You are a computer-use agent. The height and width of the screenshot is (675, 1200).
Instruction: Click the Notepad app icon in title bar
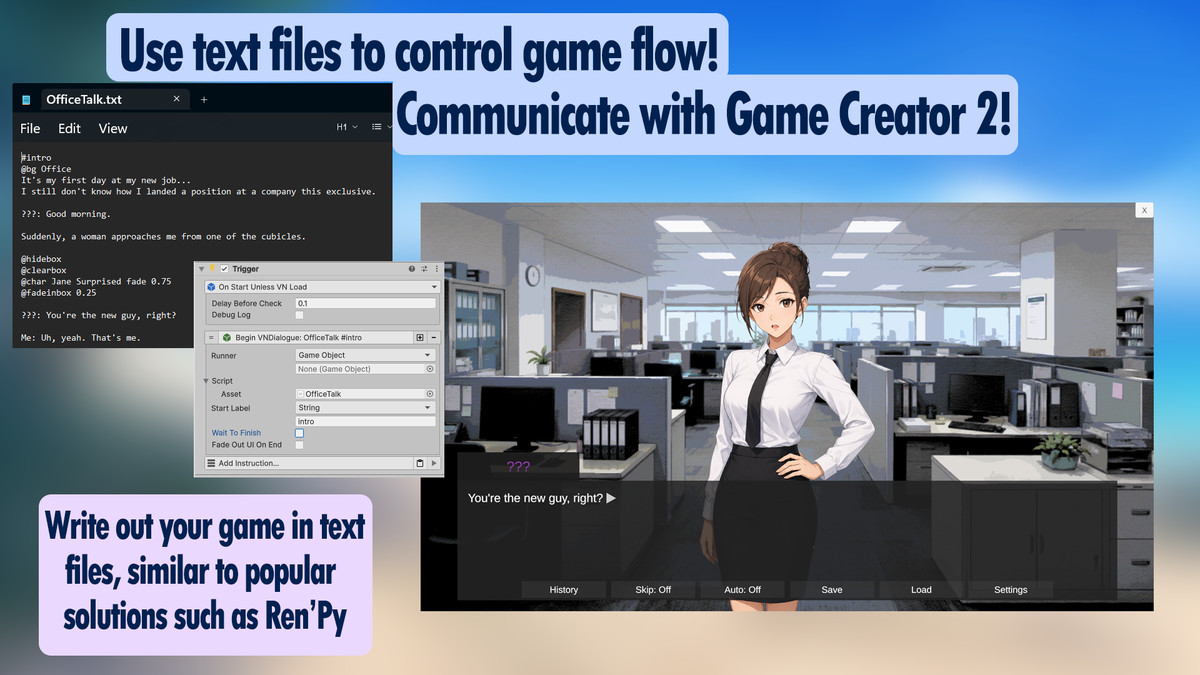click(x=26, y=100)
